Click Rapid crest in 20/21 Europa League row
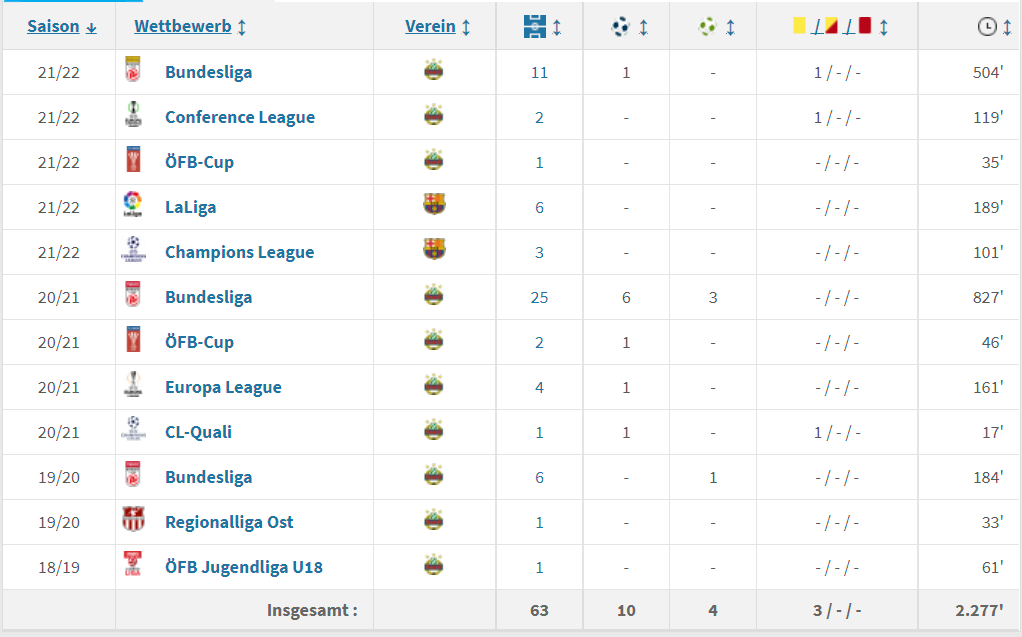 point(434,385)
